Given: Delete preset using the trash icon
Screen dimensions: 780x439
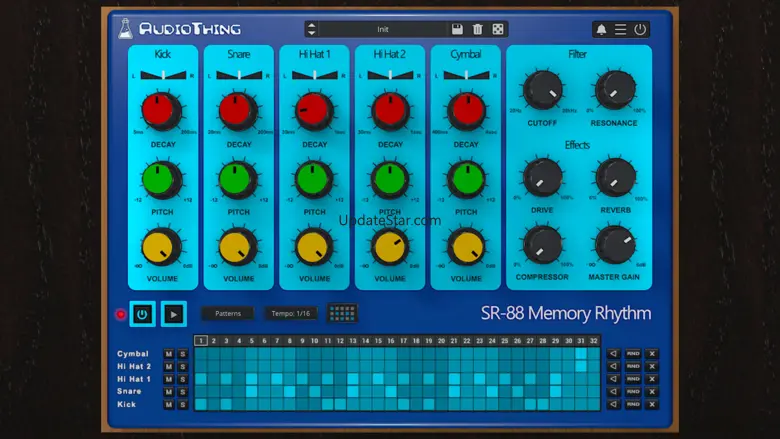Looking at the screenshot, I should 477,29.
